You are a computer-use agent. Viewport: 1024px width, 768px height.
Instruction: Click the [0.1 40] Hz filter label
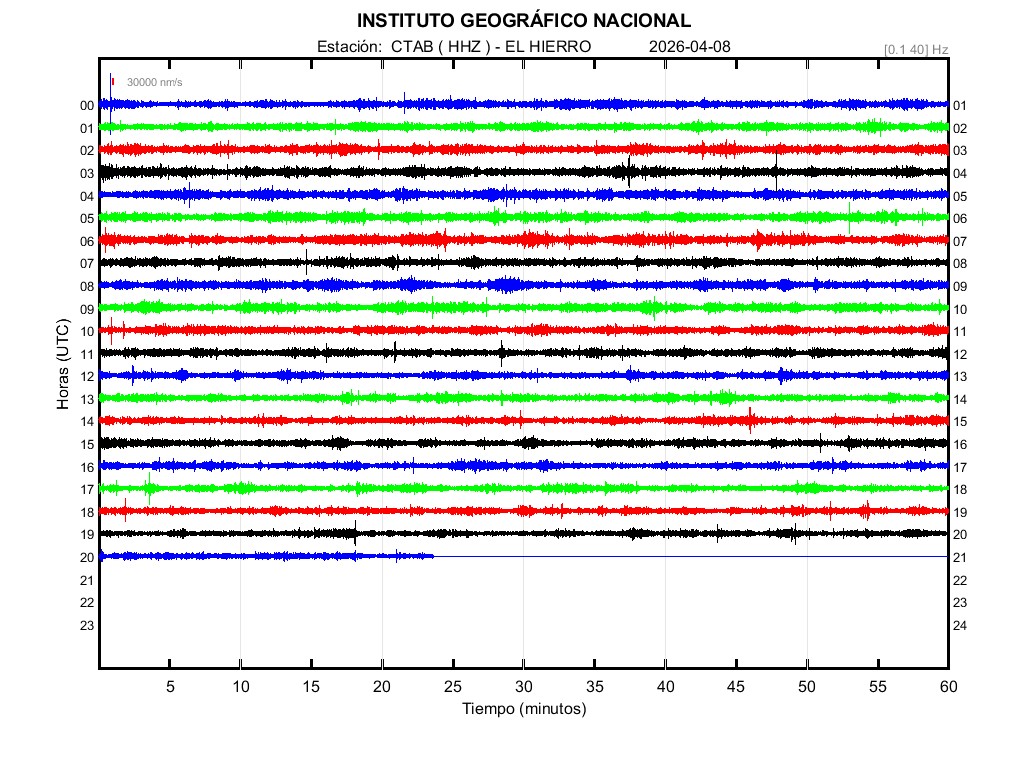(x=915, y=48)
